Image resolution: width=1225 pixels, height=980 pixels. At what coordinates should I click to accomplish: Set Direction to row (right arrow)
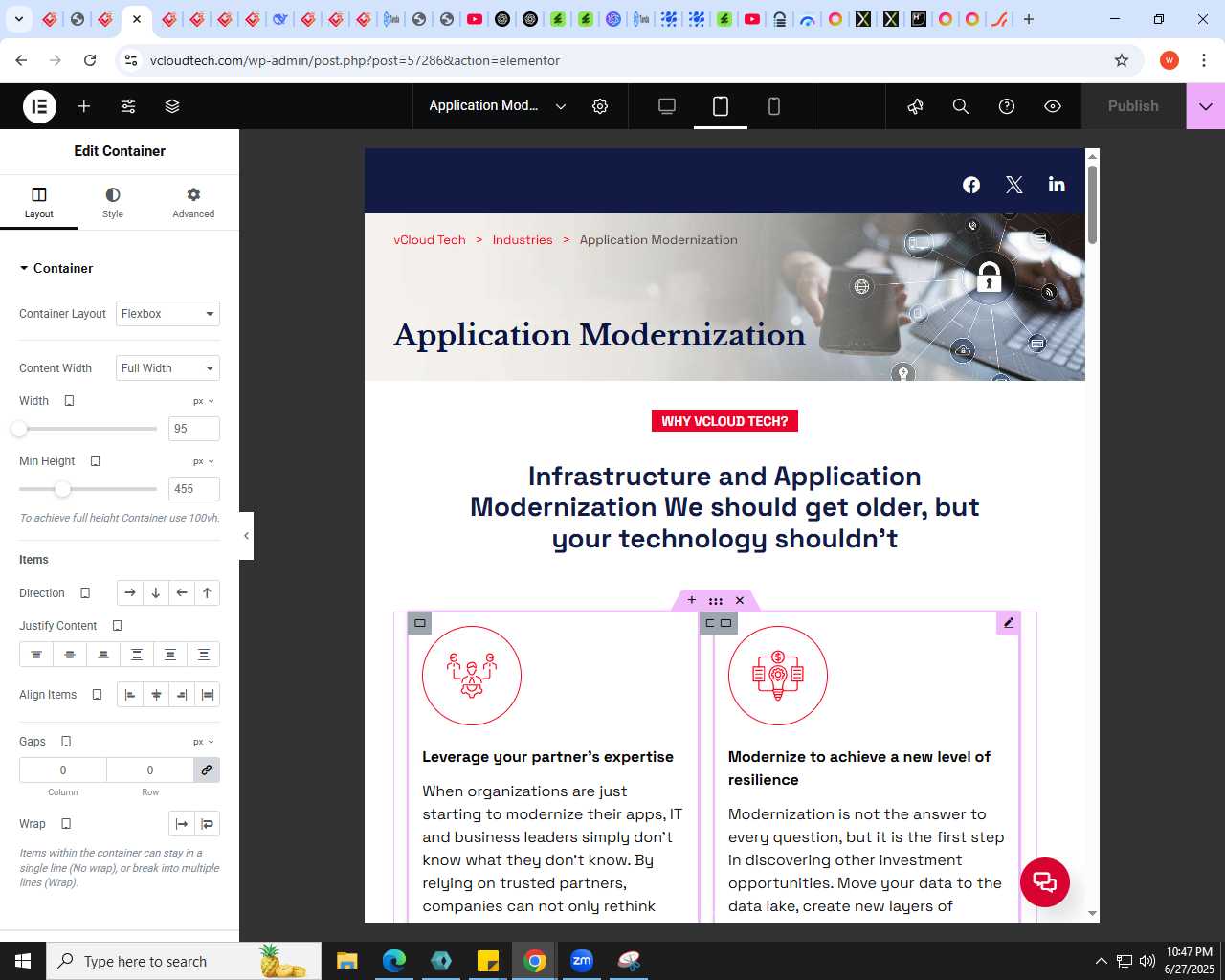(x=130, y=593)
